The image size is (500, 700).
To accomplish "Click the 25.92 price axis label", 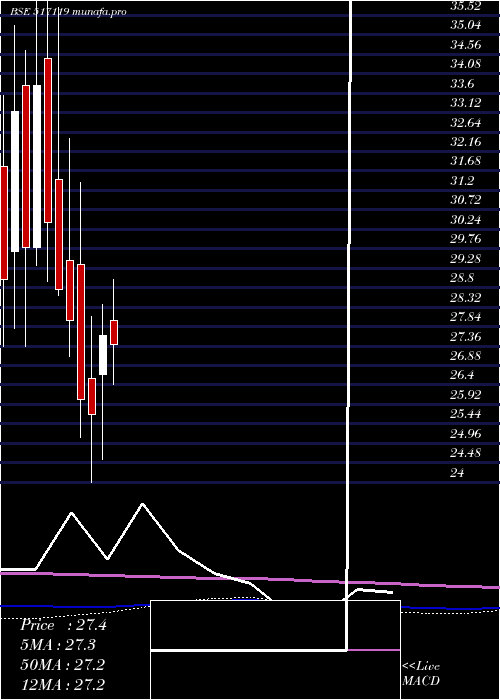I will coord(465,395).
